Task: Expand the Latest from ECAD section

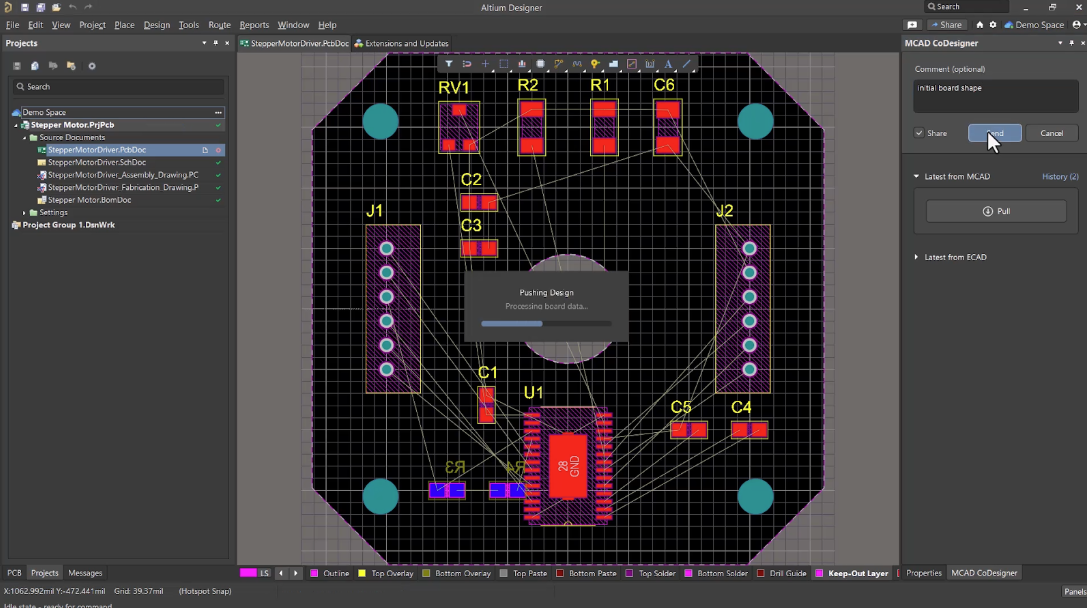Action: (x=917, y=257)
